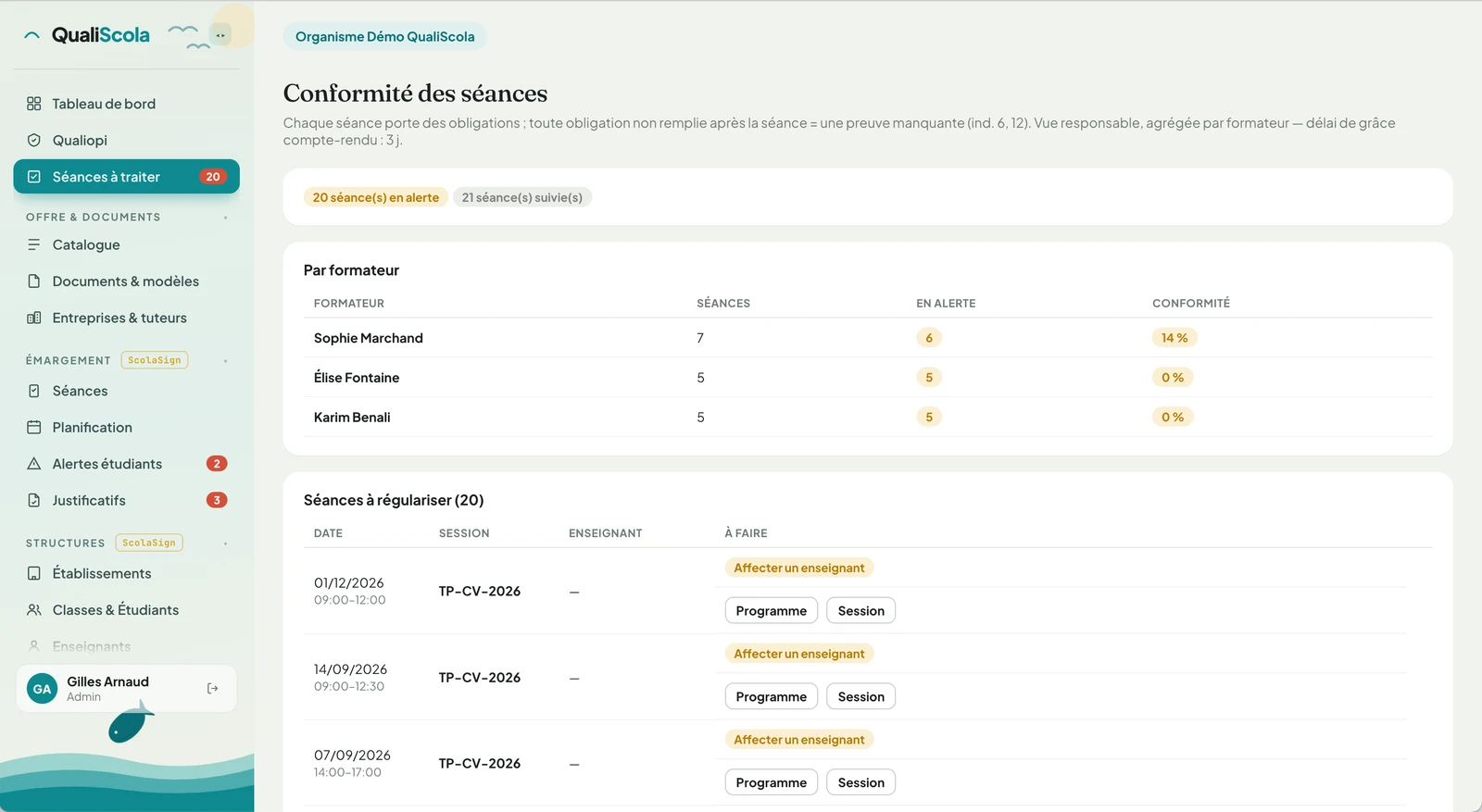Click the Documents & modèles file icon
1482x812 pixels.
34,281
